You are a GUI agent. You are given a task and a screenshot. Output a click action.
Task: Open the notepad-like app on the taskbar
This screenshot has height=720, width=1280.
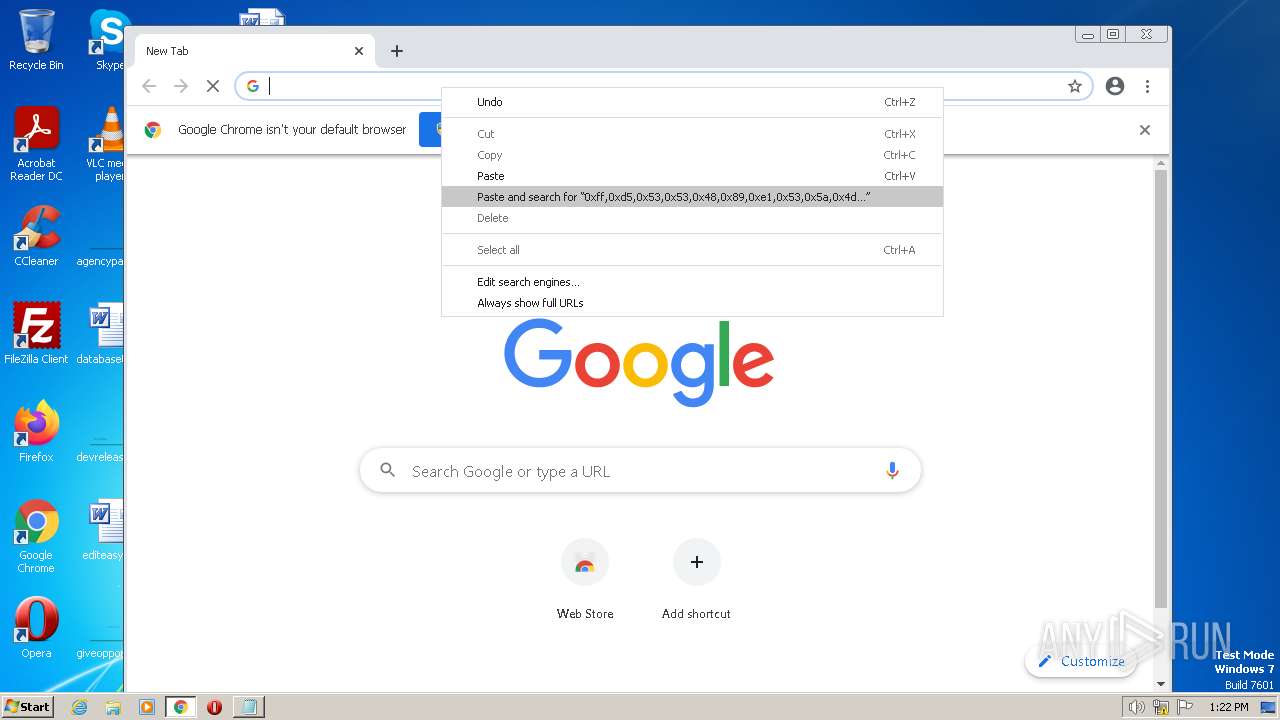[248, 707]
